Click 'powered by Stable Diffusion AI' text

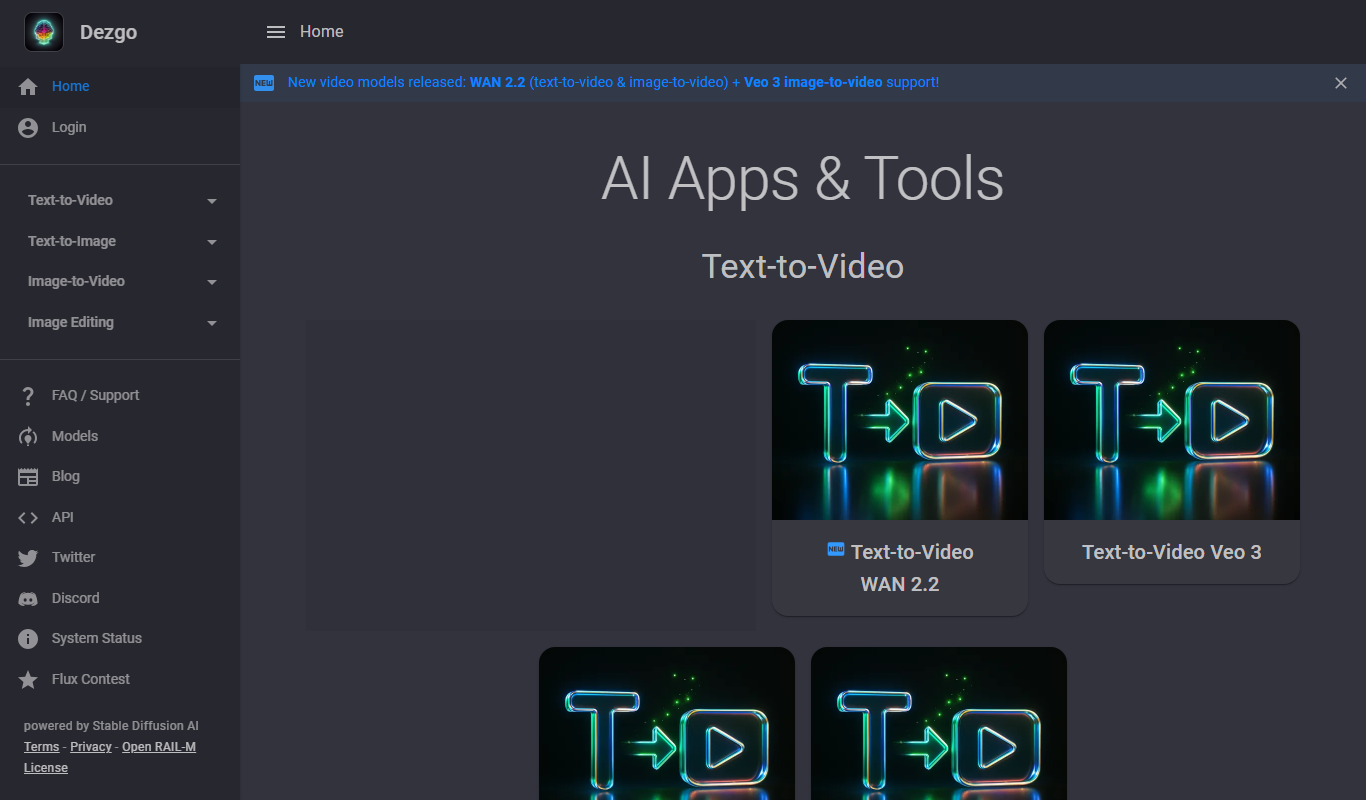tap(111, 726)
